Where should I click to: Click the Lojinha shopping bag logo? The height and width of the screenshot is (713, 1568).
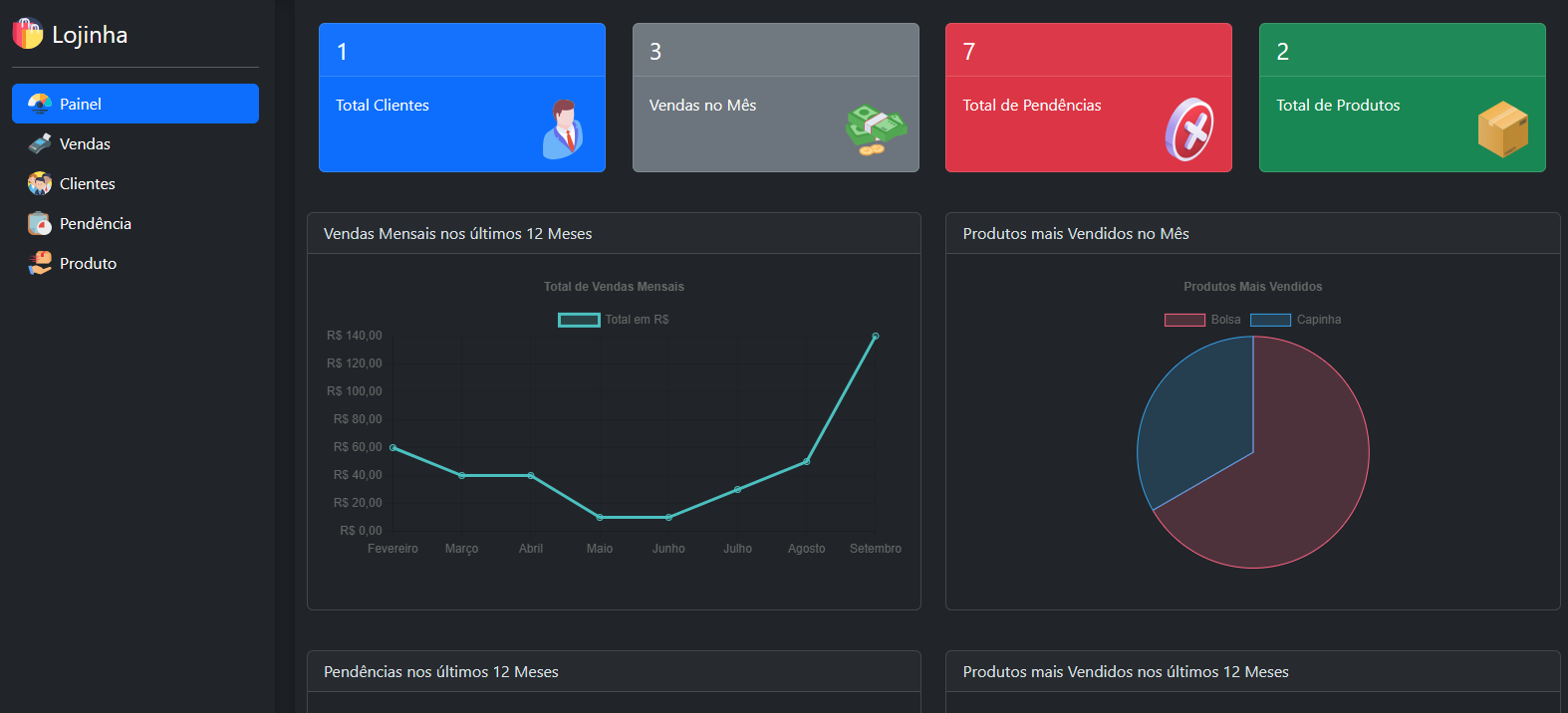[x=27, y=34]
